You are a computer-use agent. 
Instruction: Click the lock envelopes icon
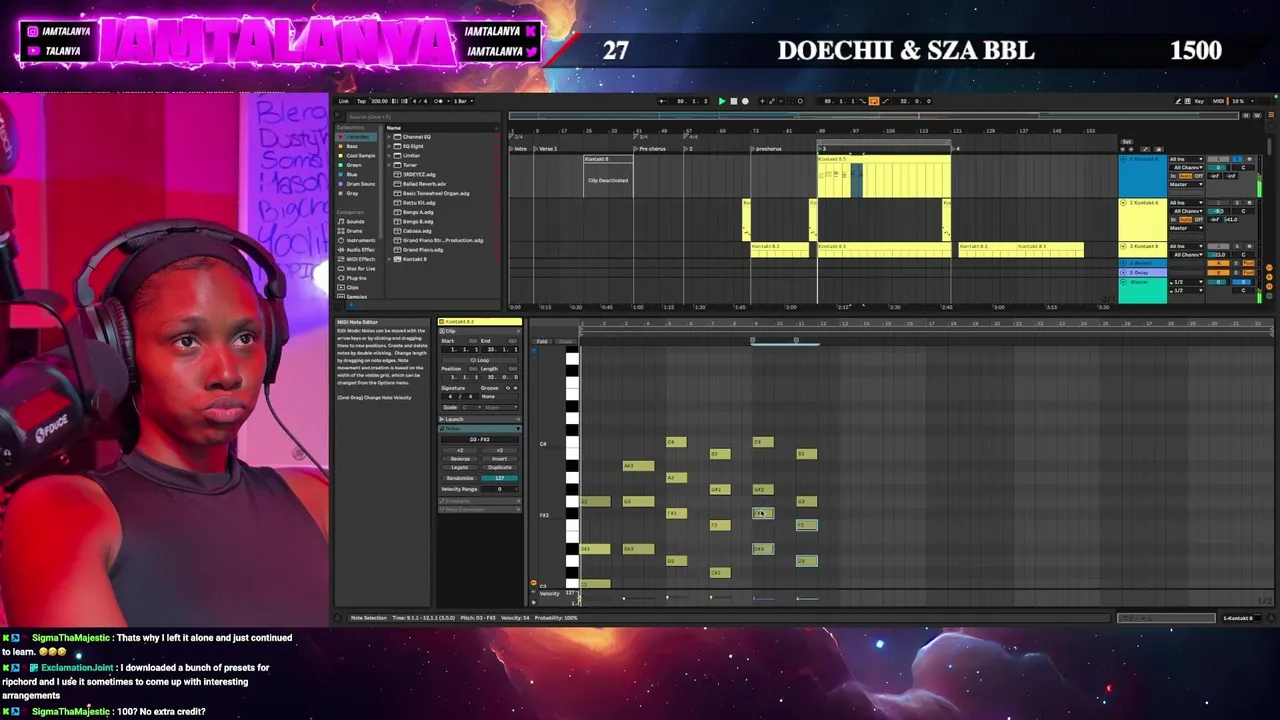point(1159,149)
